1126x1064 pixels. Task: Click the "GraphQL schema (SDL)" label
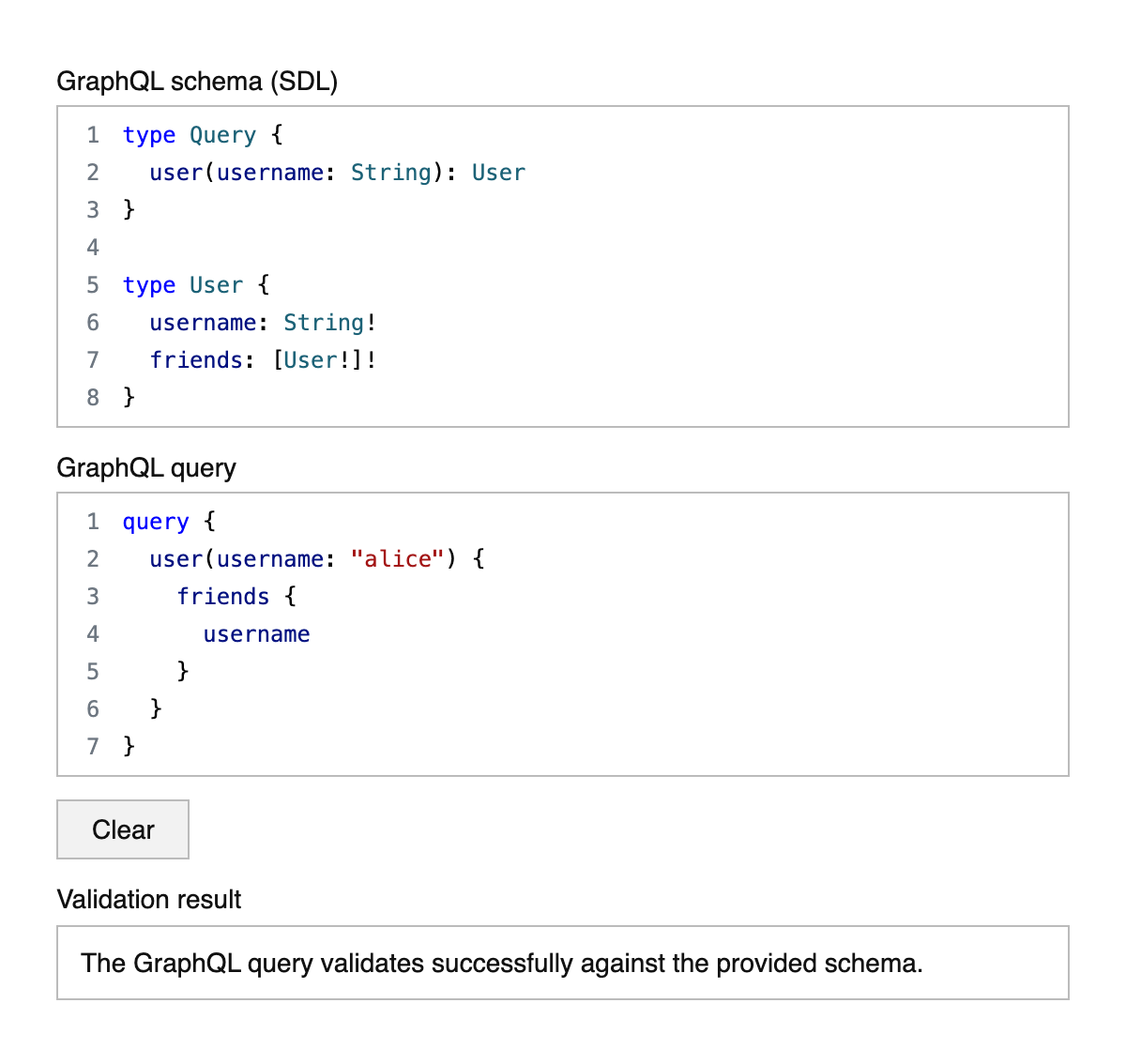tap(197, 82)
